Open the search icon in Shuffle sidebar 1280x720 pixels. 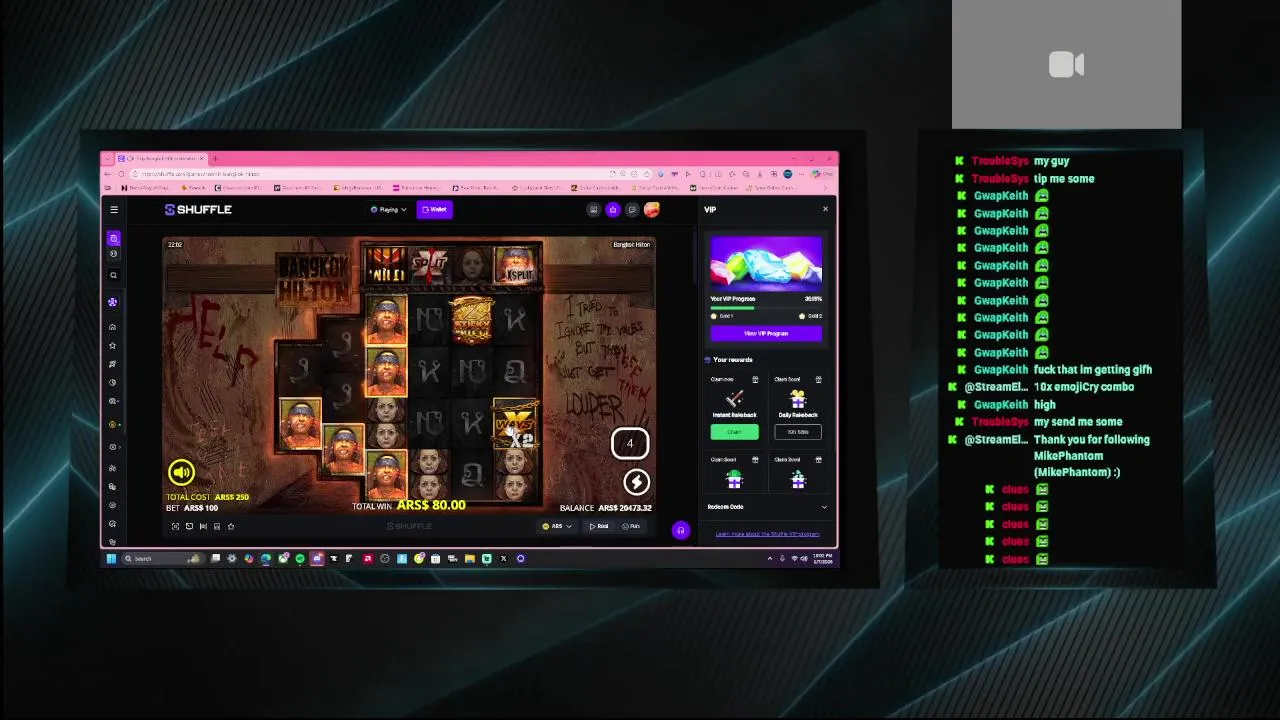[113, 275]
